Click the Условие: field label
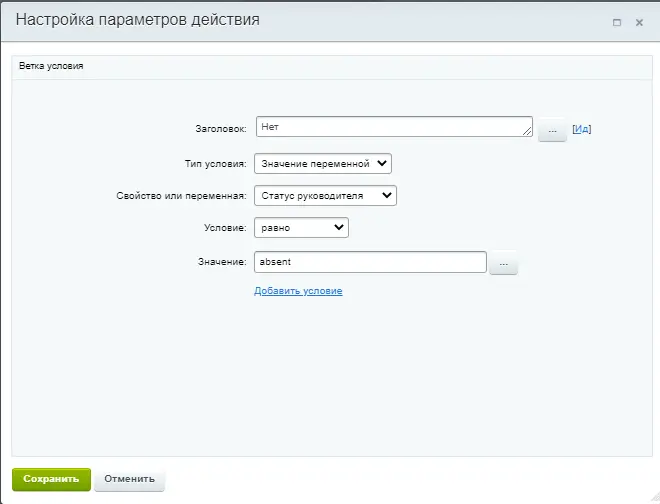This screenshot has width=660, height=504. (x=225, y=228)
